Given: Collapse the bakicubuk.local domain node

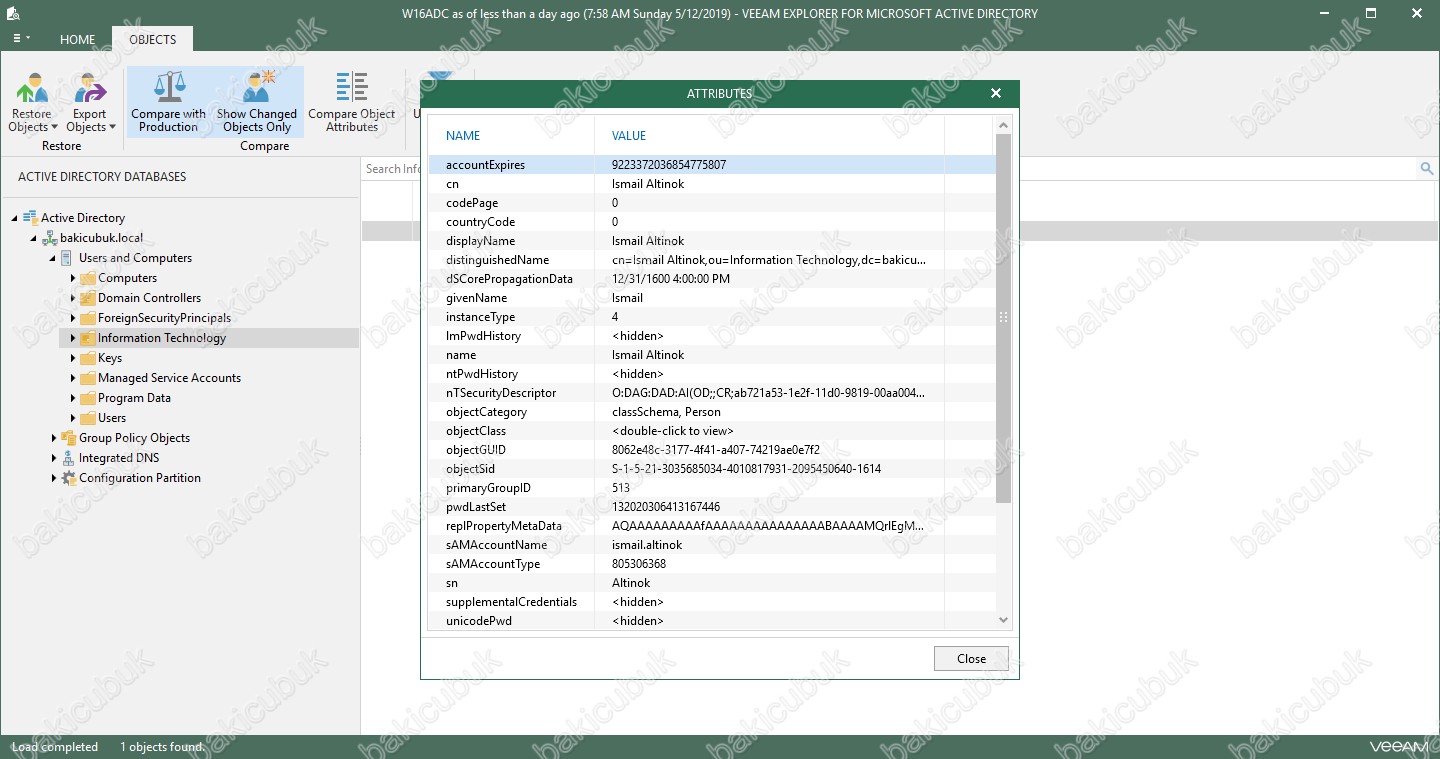Looking at the screenshot, I should (x=34, y=238).
